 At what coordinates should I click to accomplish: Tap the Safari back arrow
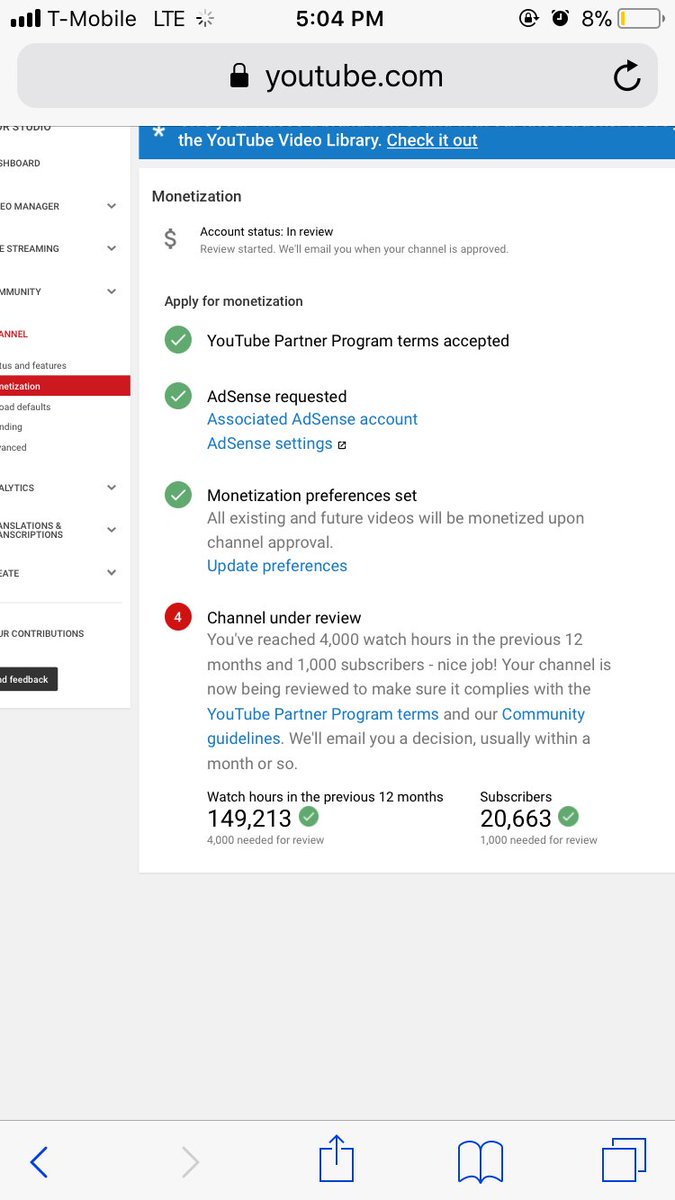pyautogui.click(x=39, y=1162)
